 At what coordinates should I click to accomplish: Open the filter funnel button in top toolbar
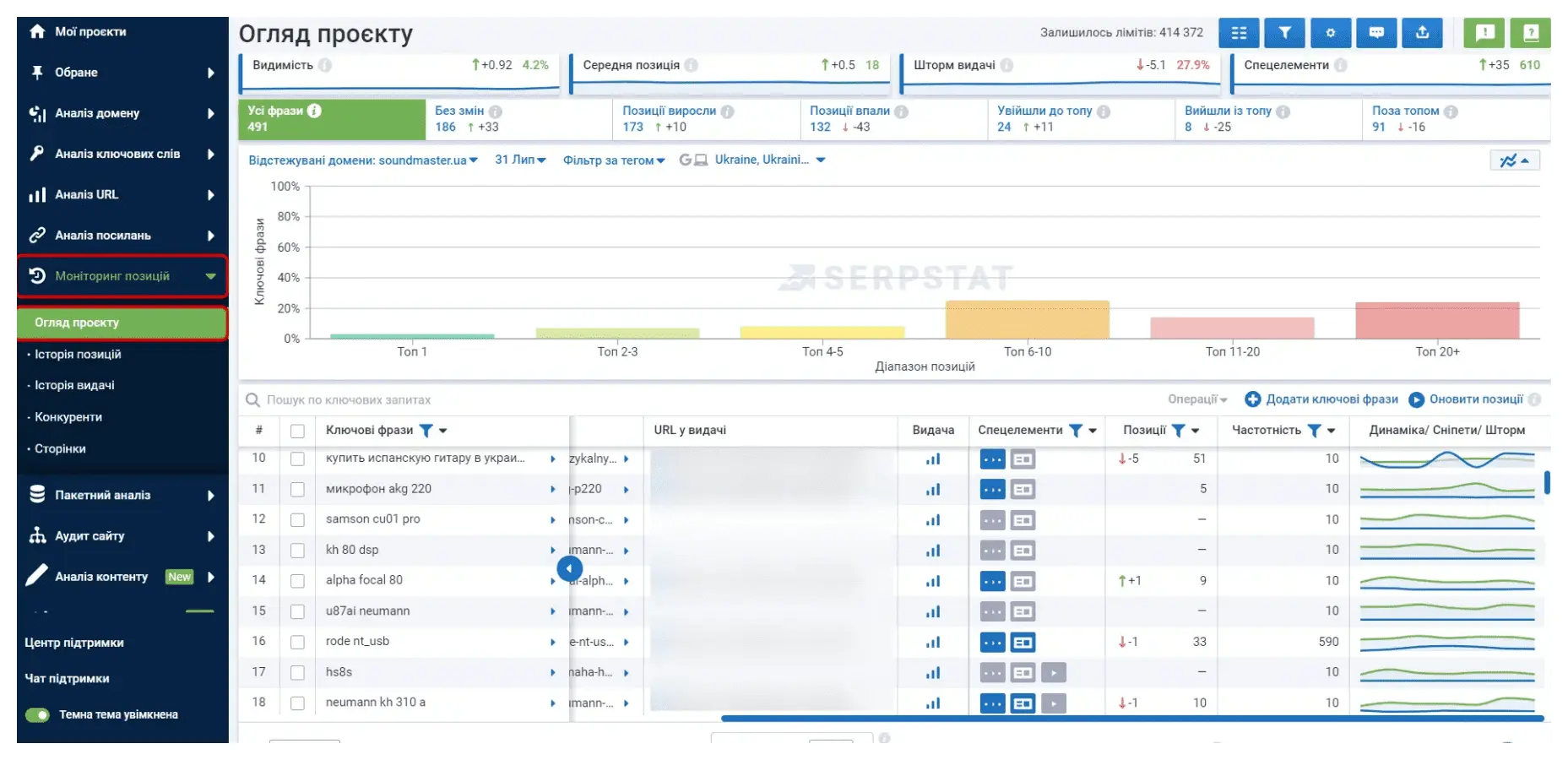pyautogui.click(x=1284, y=33)
